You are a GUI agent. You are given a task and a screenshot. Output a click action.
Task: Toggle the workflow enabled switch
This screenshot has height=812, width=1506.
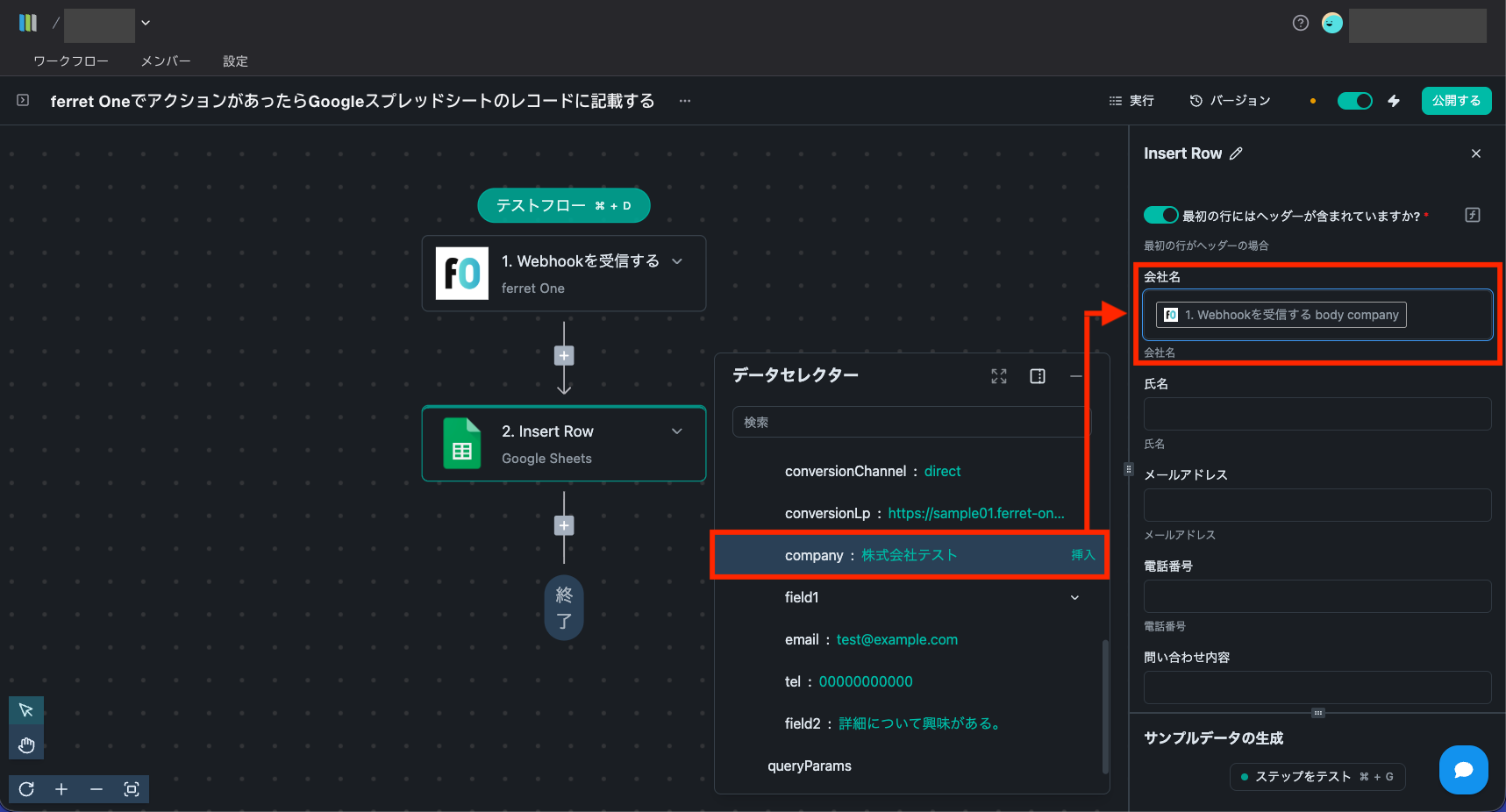tap(1354, 101)
